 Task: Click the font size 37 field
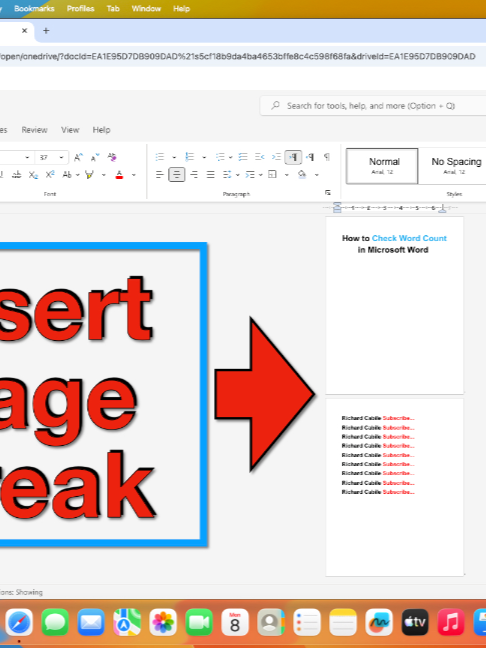[46, 157]
